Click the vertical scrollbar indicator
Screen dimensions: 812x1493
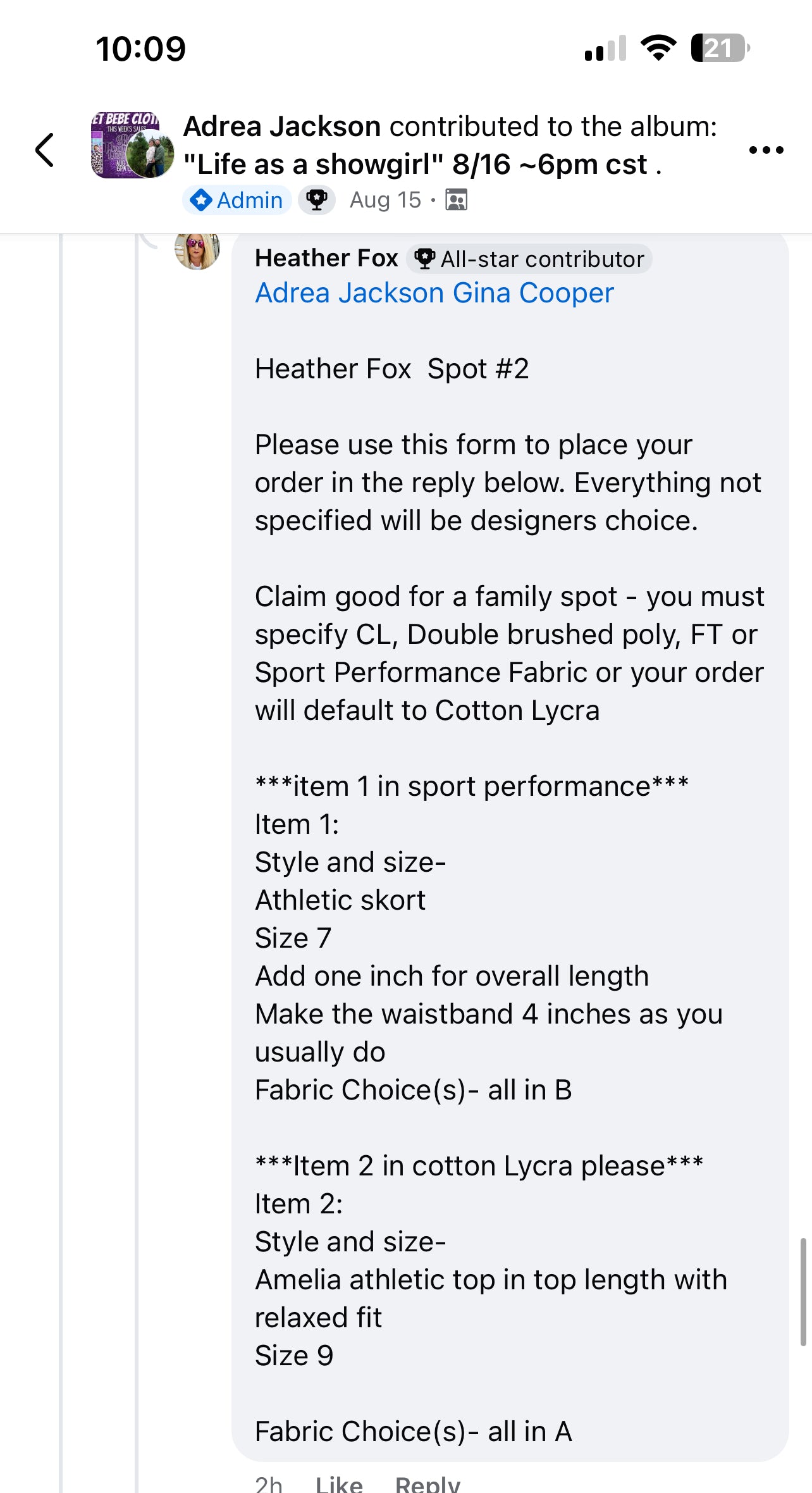click(x=803, y=1291)
